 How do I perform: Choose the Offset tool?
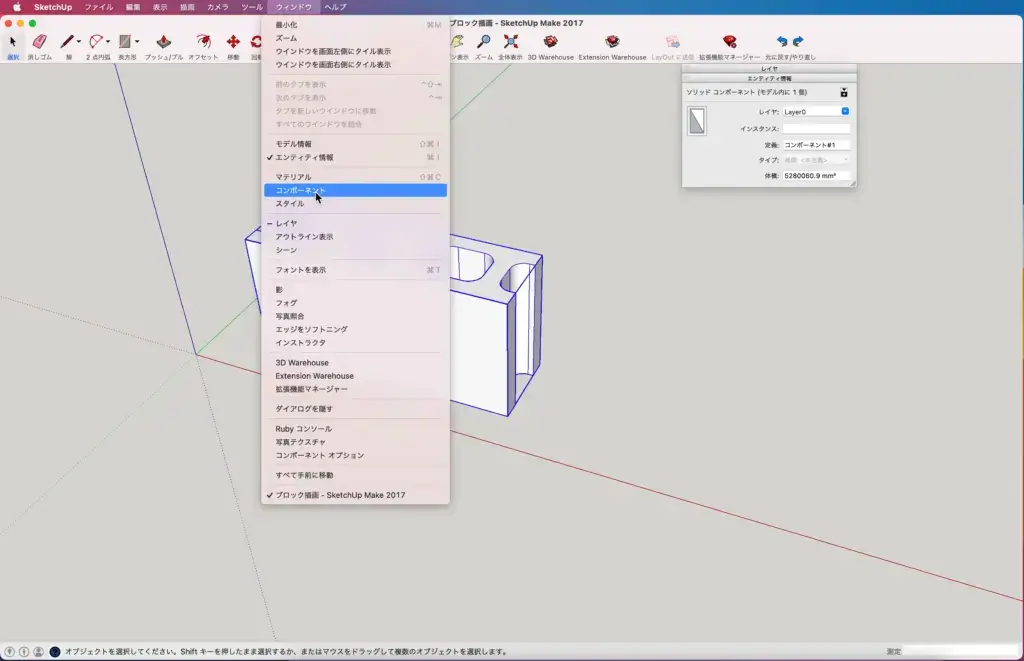click(203, 42)
